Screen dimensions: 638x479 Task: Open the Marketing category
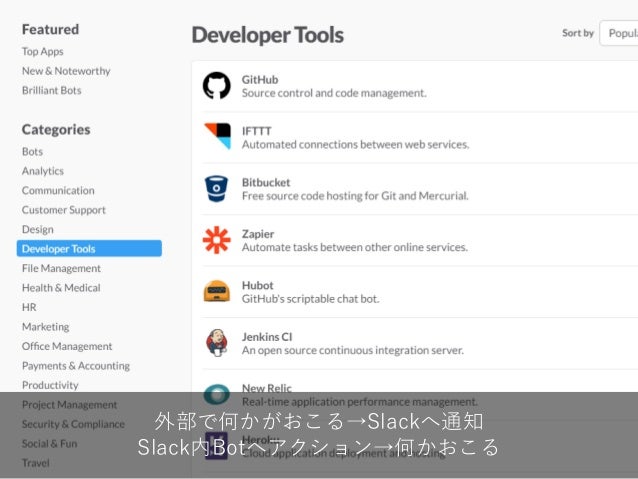click(46, 327)
